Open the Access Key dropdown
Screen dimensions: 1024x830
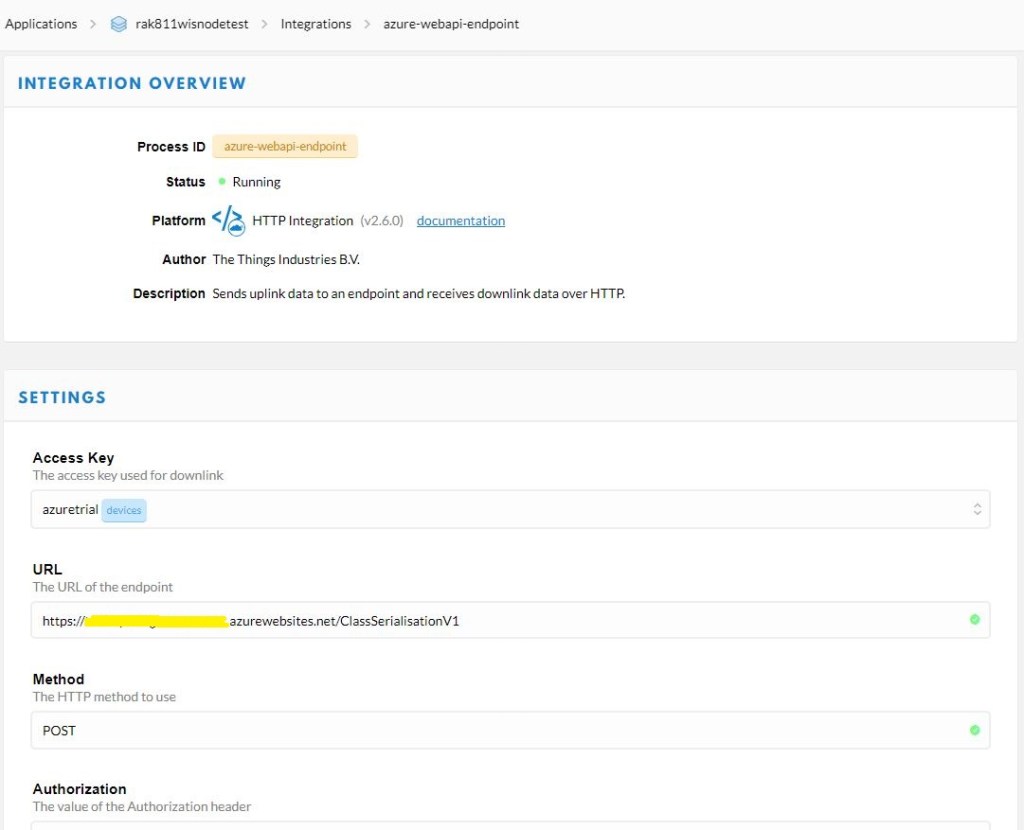[x=510, y=509]
